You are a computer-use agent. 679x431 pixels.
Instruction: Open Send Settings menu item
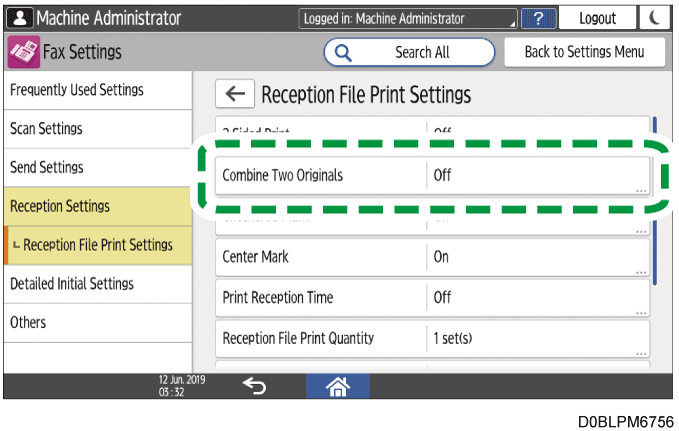click(95, 167)
